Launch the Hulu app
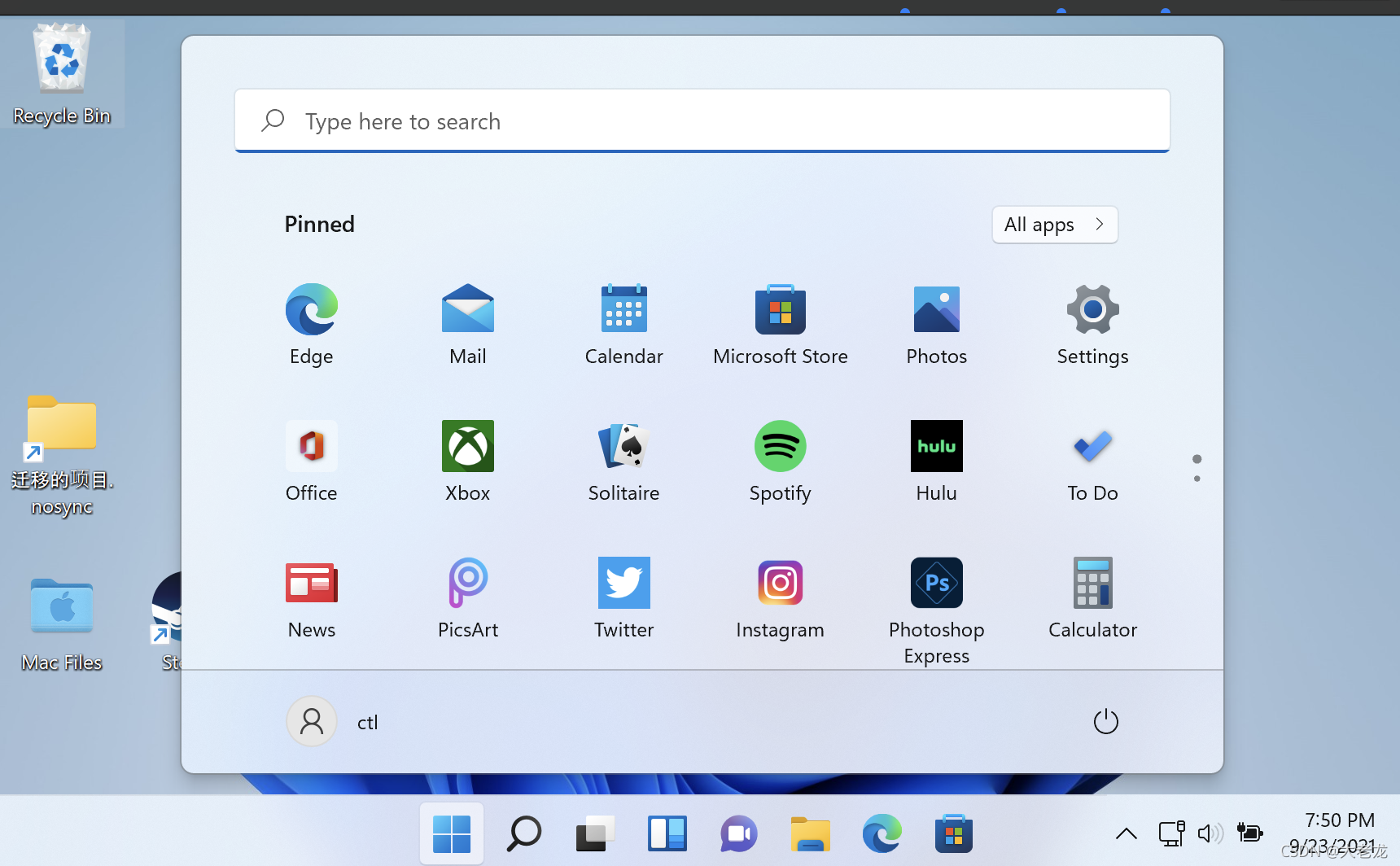Viewport: 1400px width, 866px height. [x=937, y=461]
